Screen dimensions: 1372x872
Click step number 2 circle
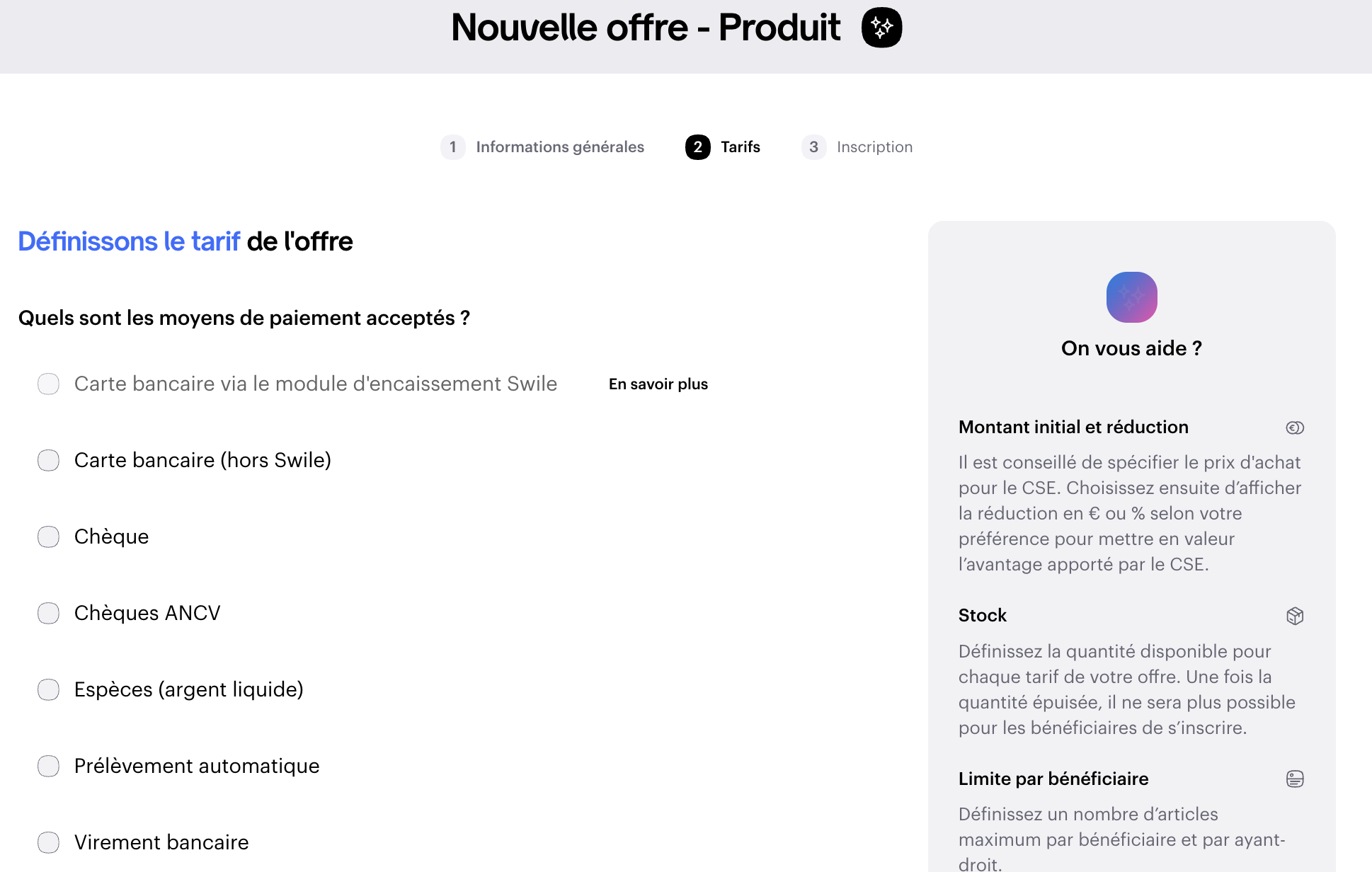point(697,147)
